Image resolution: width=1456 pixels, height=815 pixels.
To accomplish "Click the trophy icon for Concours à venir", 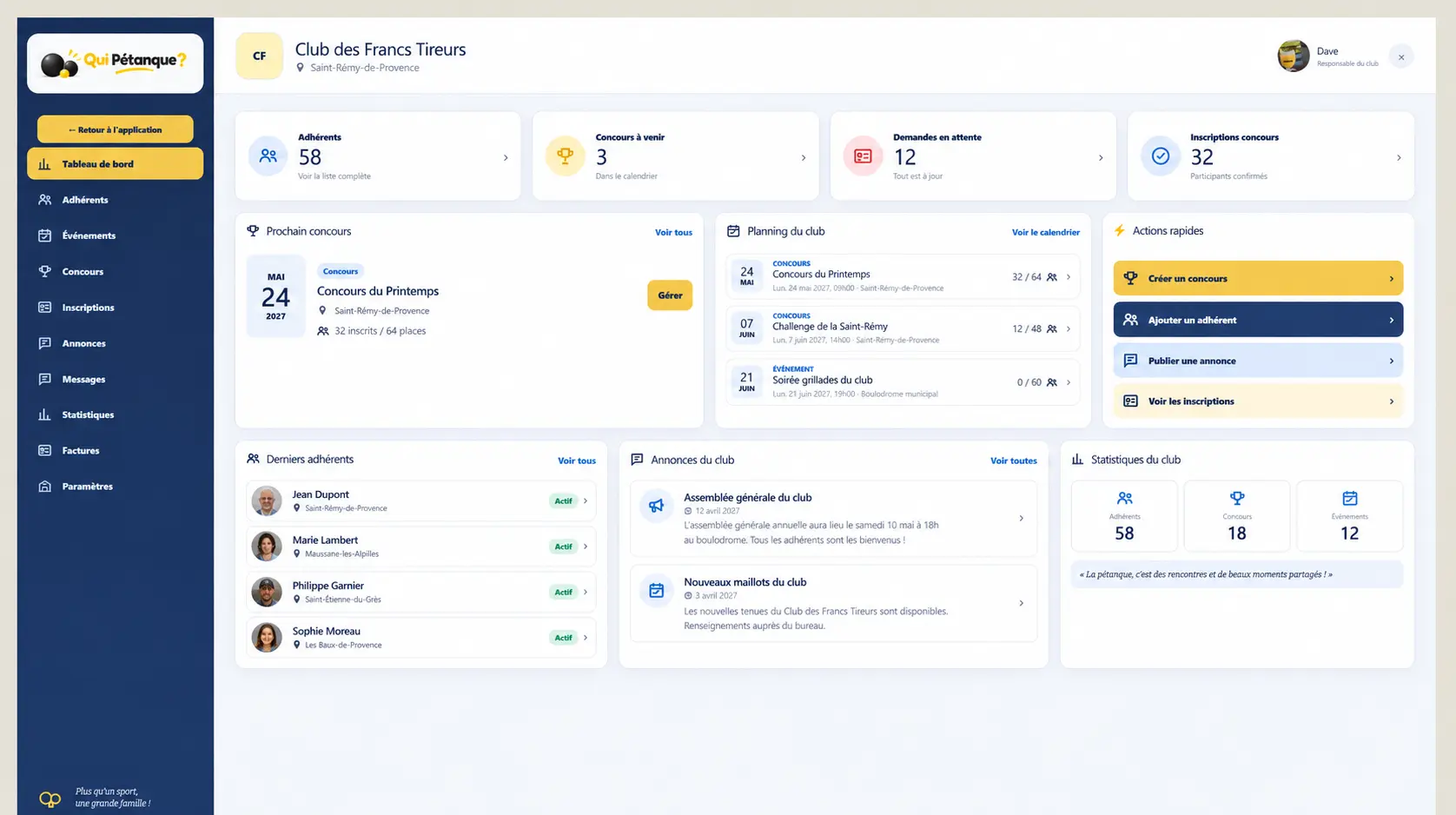I will click(x=565, y=156).
